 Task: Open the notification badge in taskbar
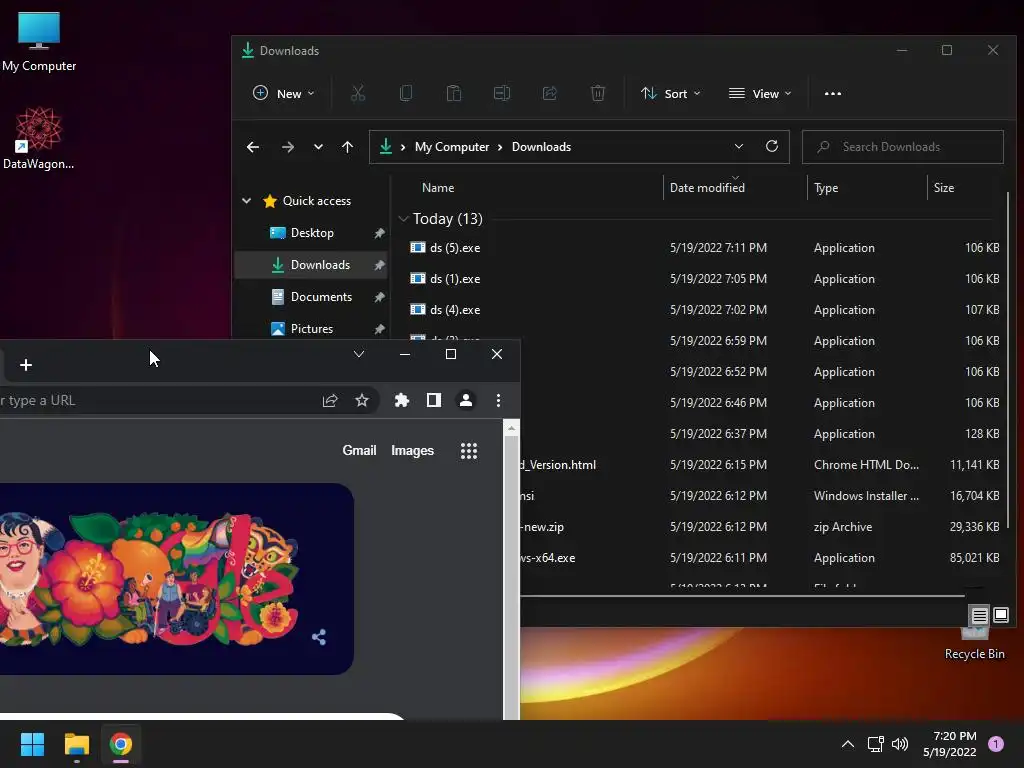995,744
